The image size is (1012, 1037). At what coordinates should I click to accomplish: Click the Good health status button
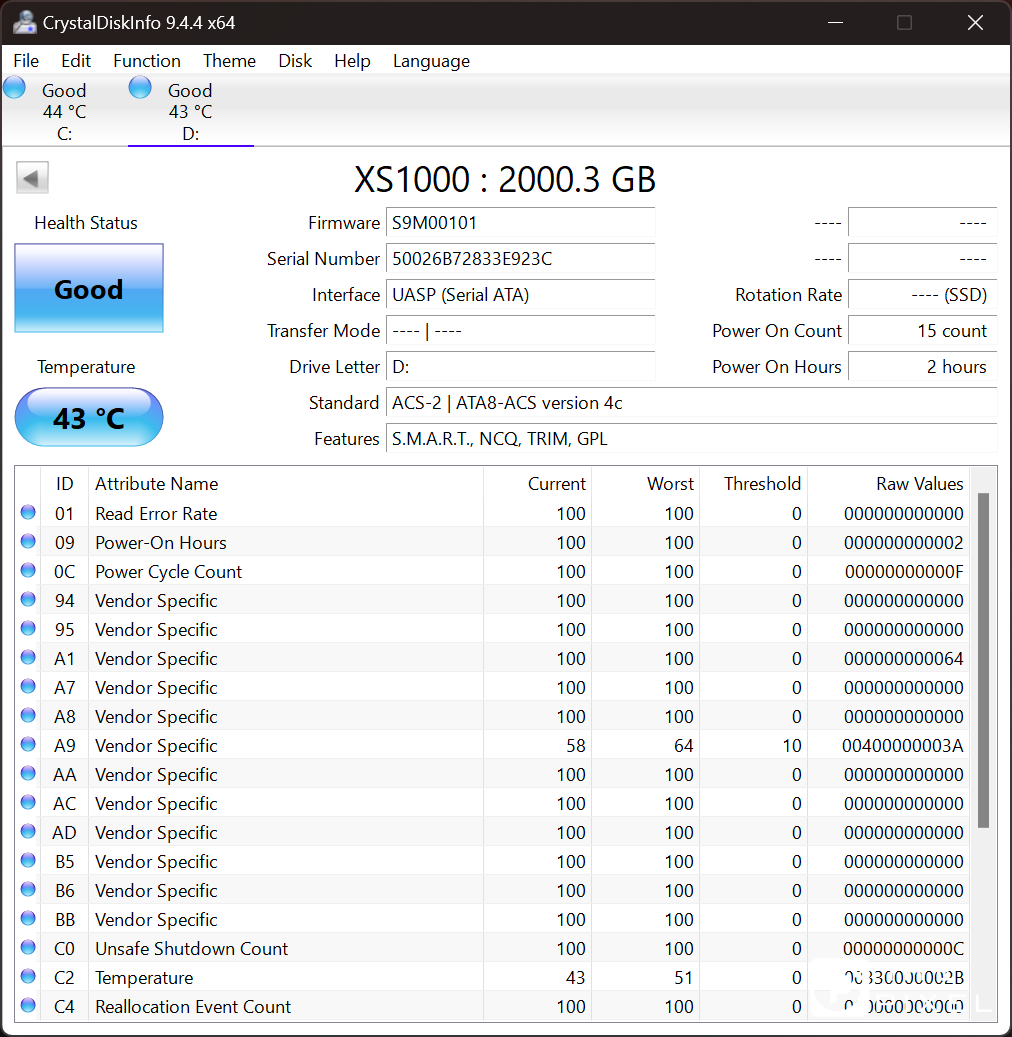(x=88, y=289)
